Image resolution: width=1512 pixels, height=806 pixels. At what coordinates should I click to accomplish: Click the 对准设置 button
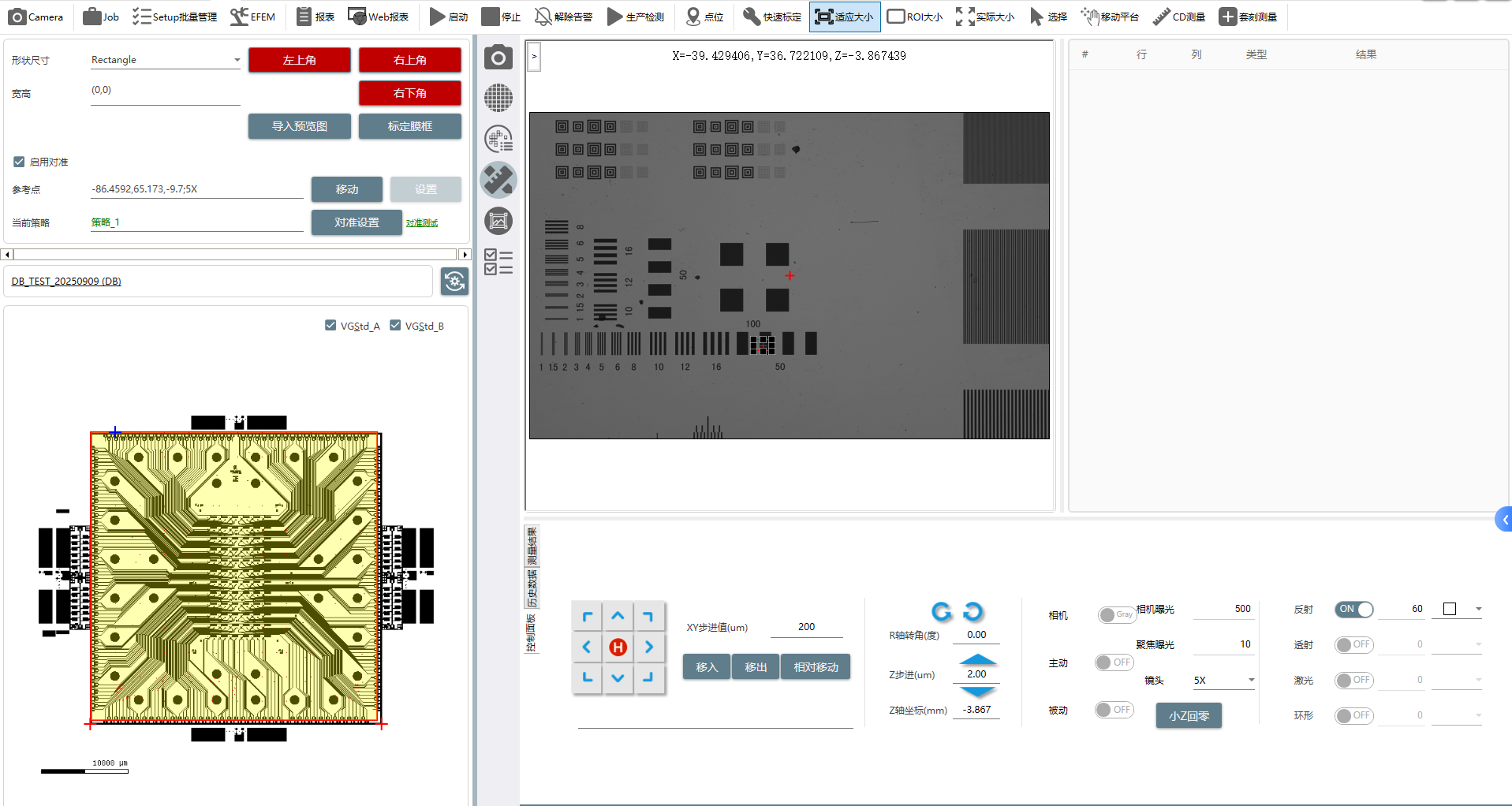click(357, 222)
